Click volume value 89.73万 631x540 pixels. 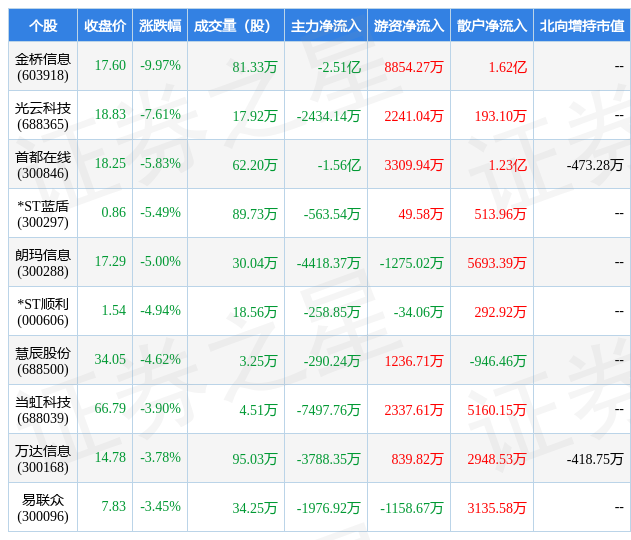[x=255, y=214]
